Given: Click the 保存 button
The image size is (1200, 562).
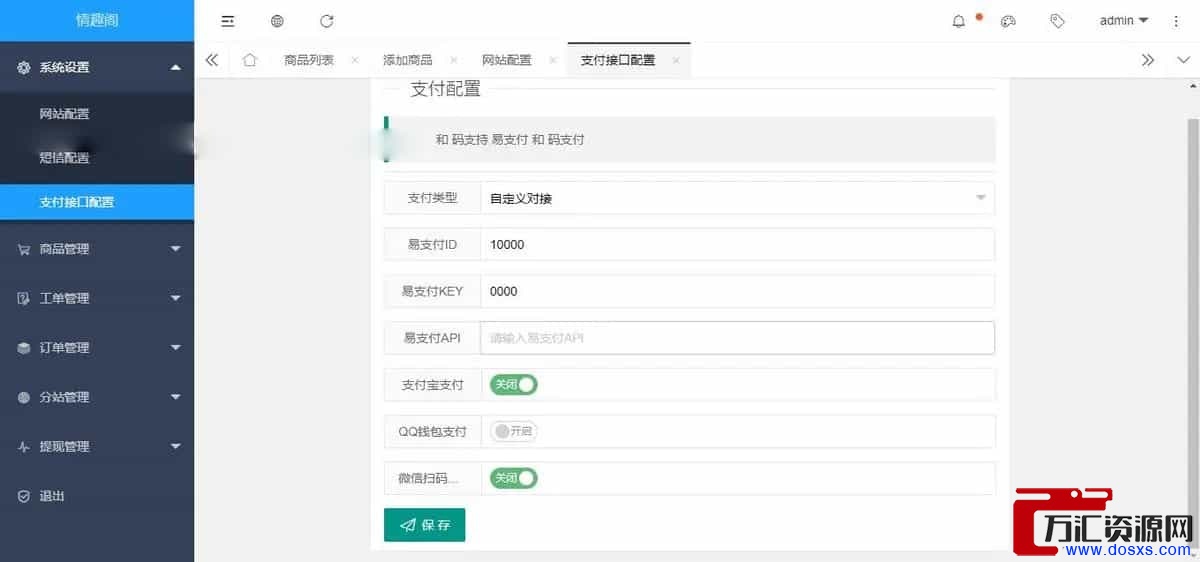Looking at the screenshot, I should [424, 525].
